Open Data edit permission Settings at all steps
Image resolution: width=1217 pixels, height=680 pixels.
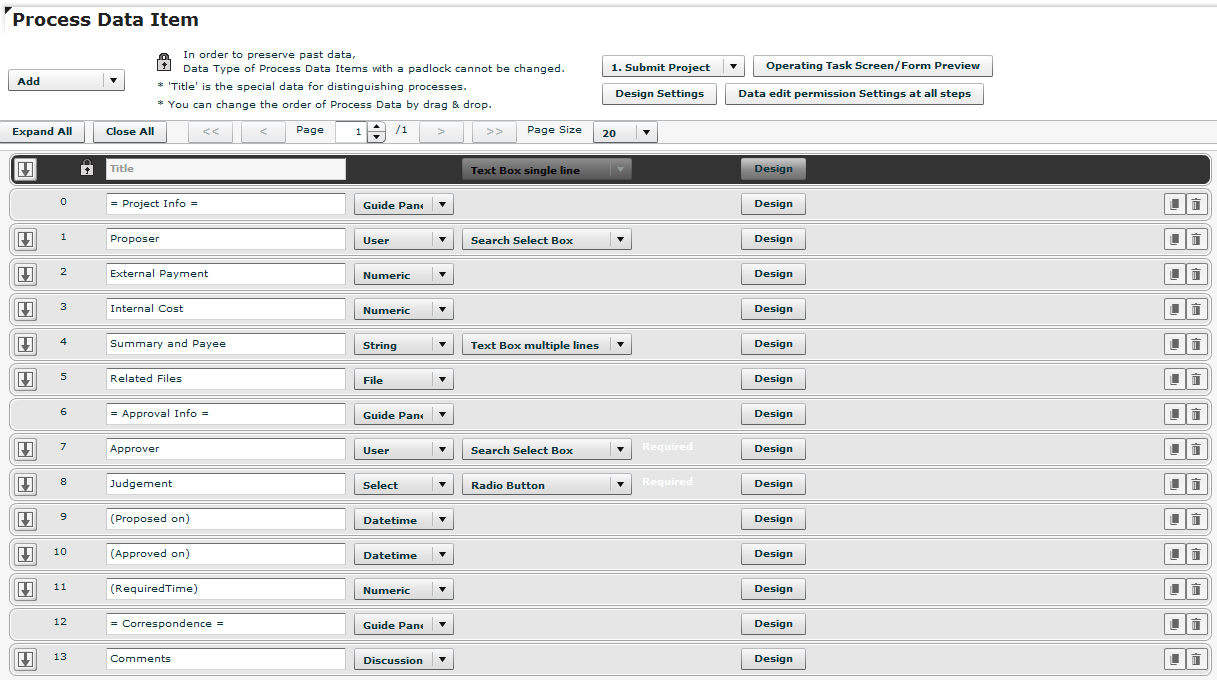pos(854,93)
